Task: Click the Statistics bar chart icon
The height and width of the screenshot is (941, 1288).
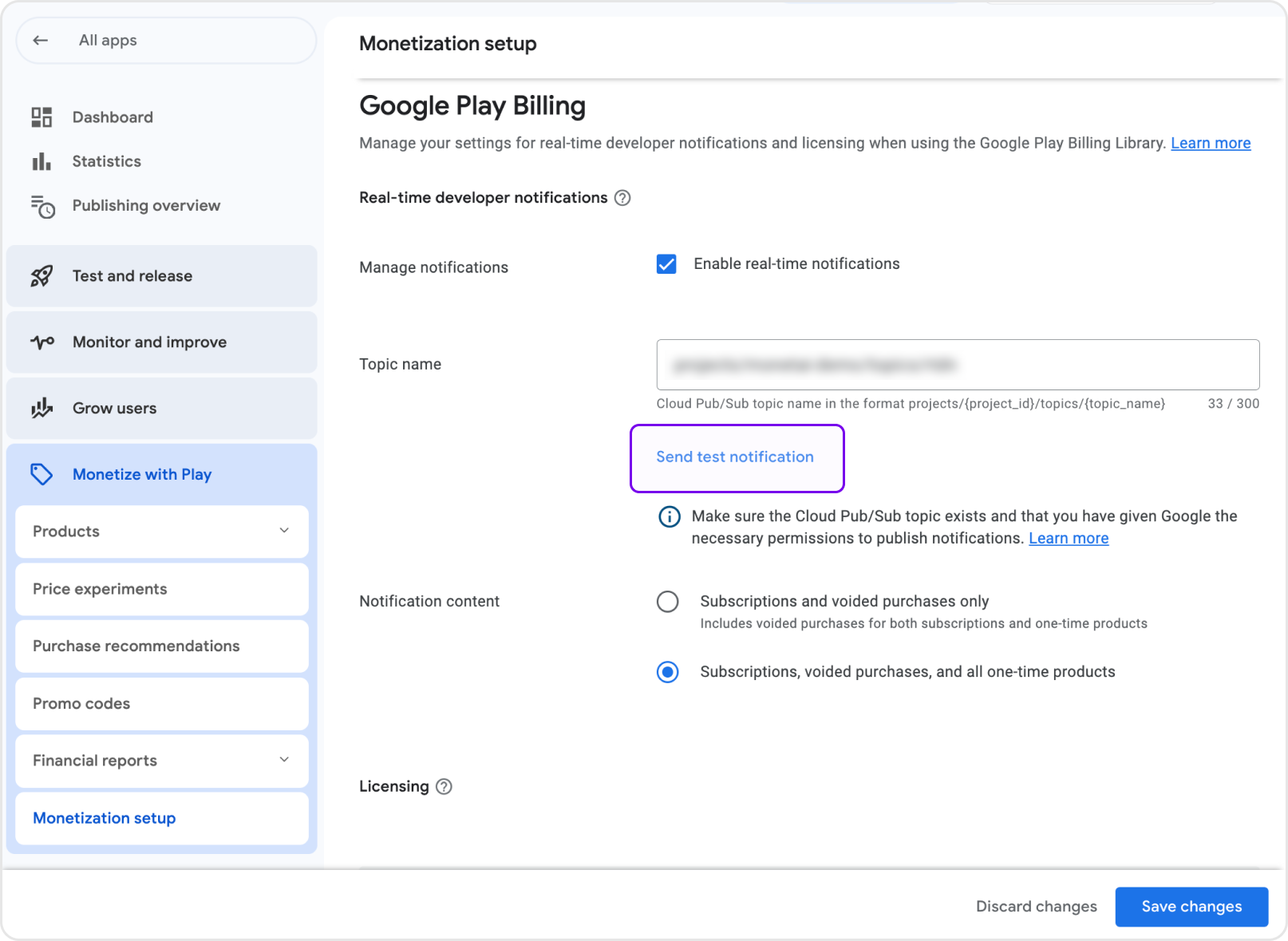Action: click(41, 161)
